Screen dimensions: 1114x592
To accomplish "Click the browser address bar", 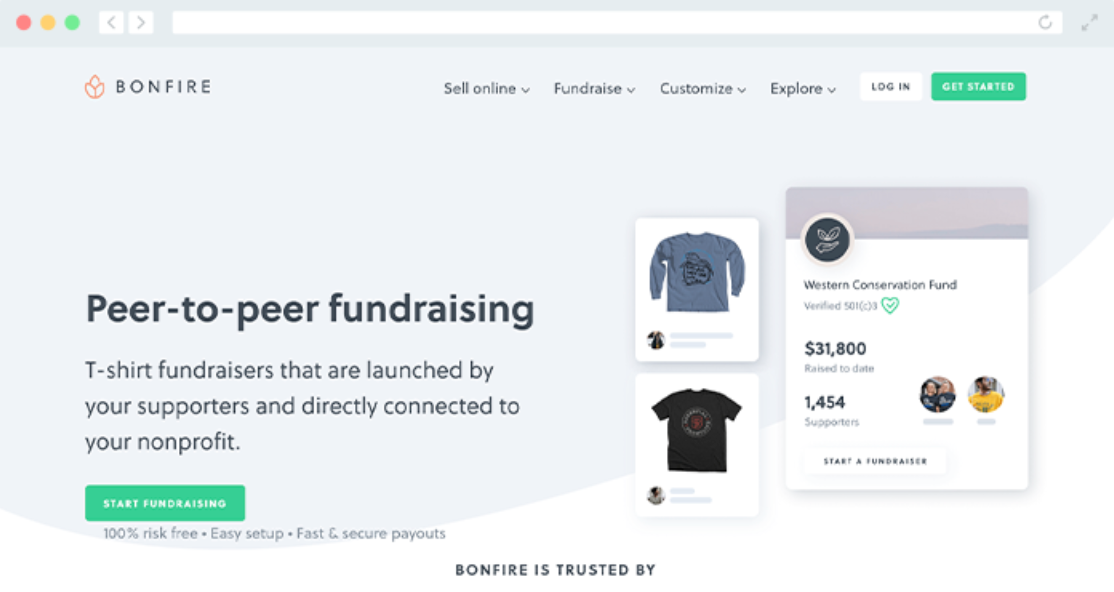I will click(617, 23).
